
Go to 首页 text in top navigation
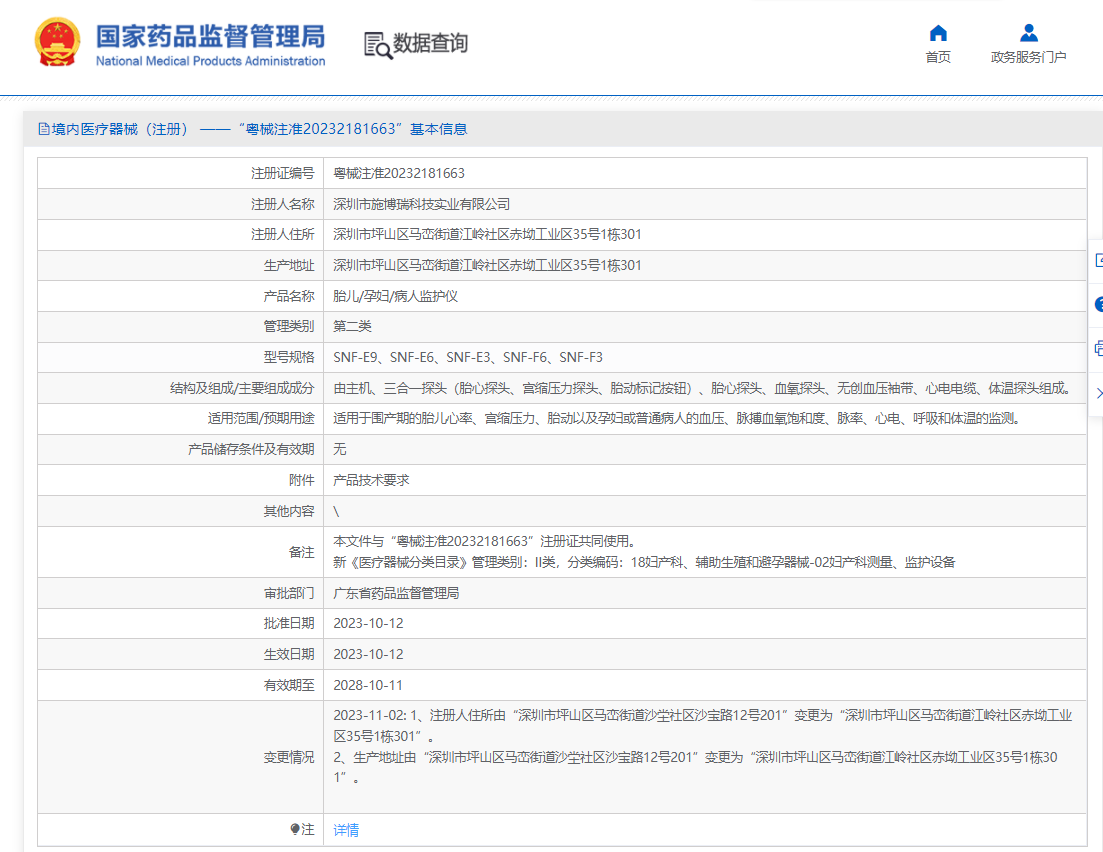pos(938,57)
